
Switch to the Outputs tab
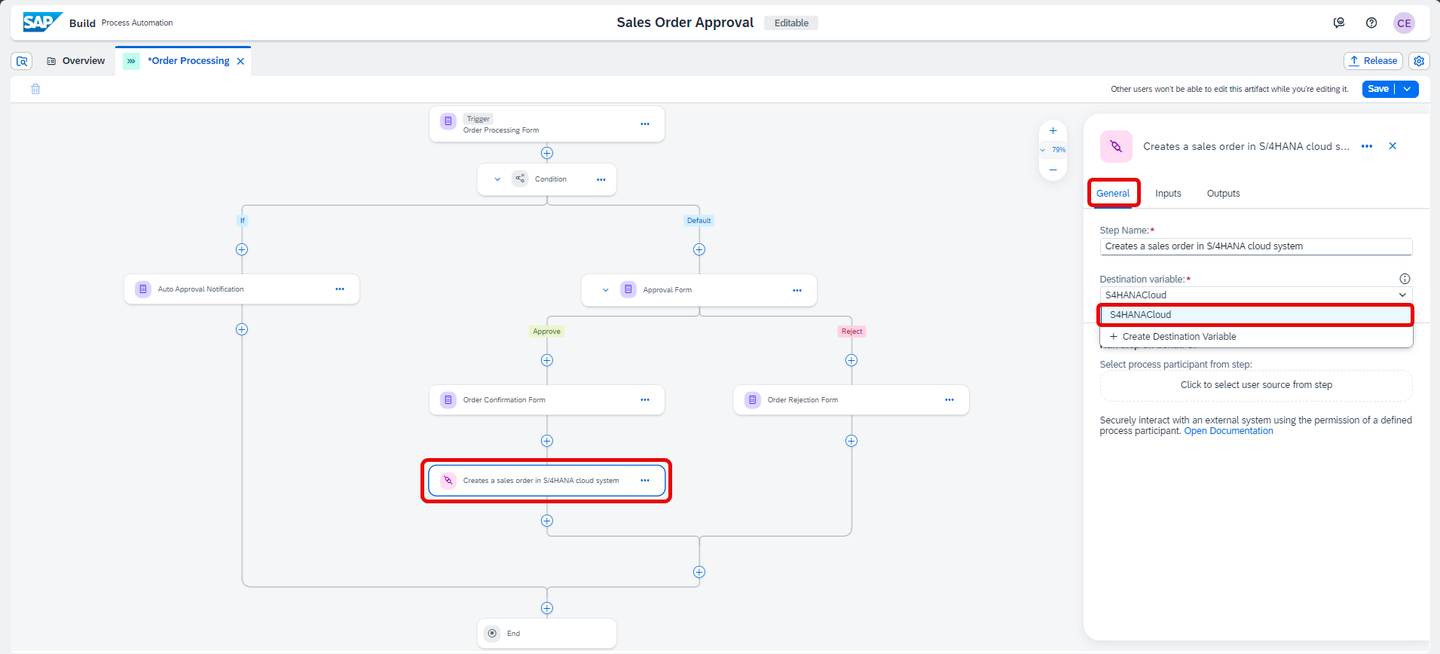point(1223,193)
